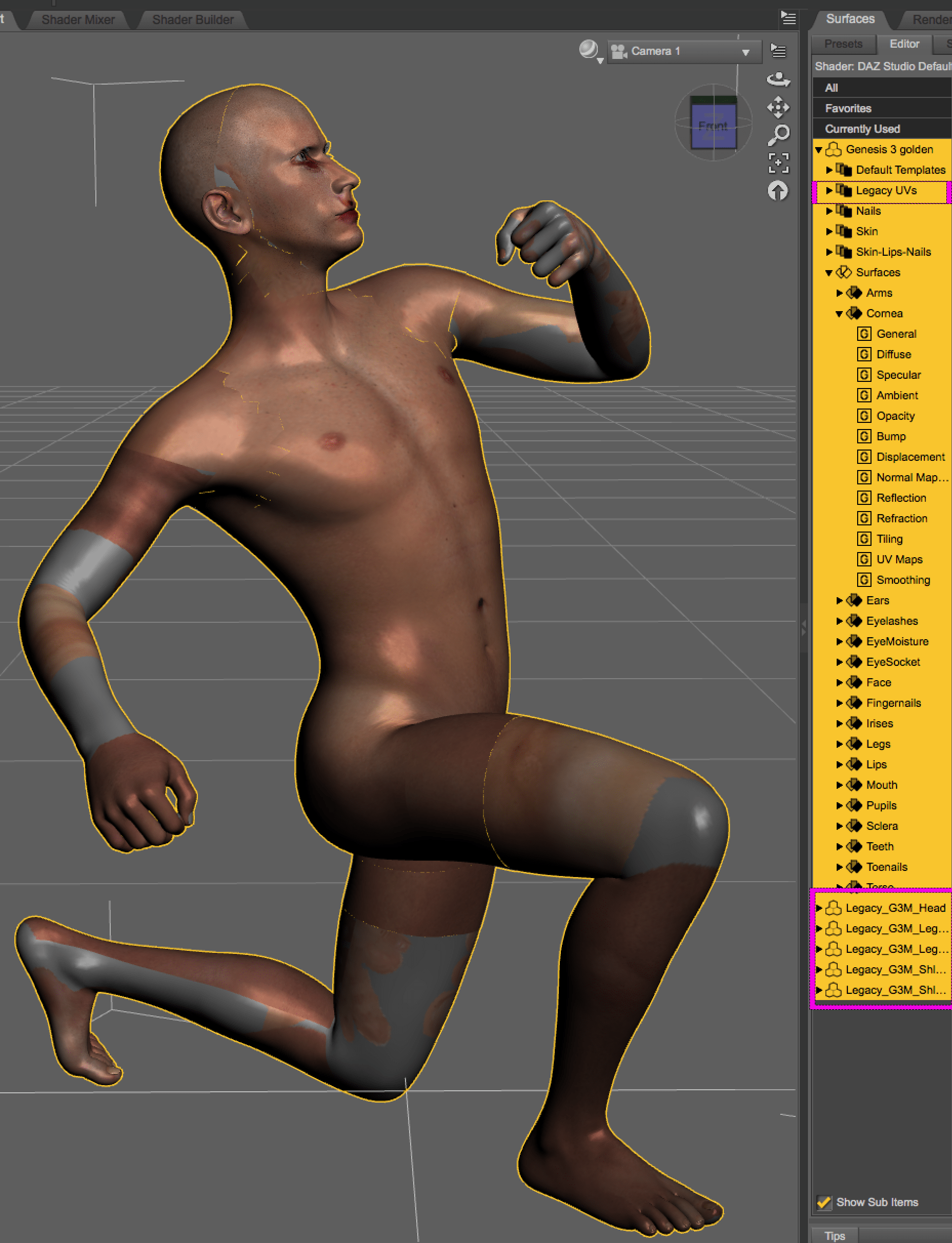Click the frame selection viewport icon
The image size is (952, 1243).
(x=778, y=162)
